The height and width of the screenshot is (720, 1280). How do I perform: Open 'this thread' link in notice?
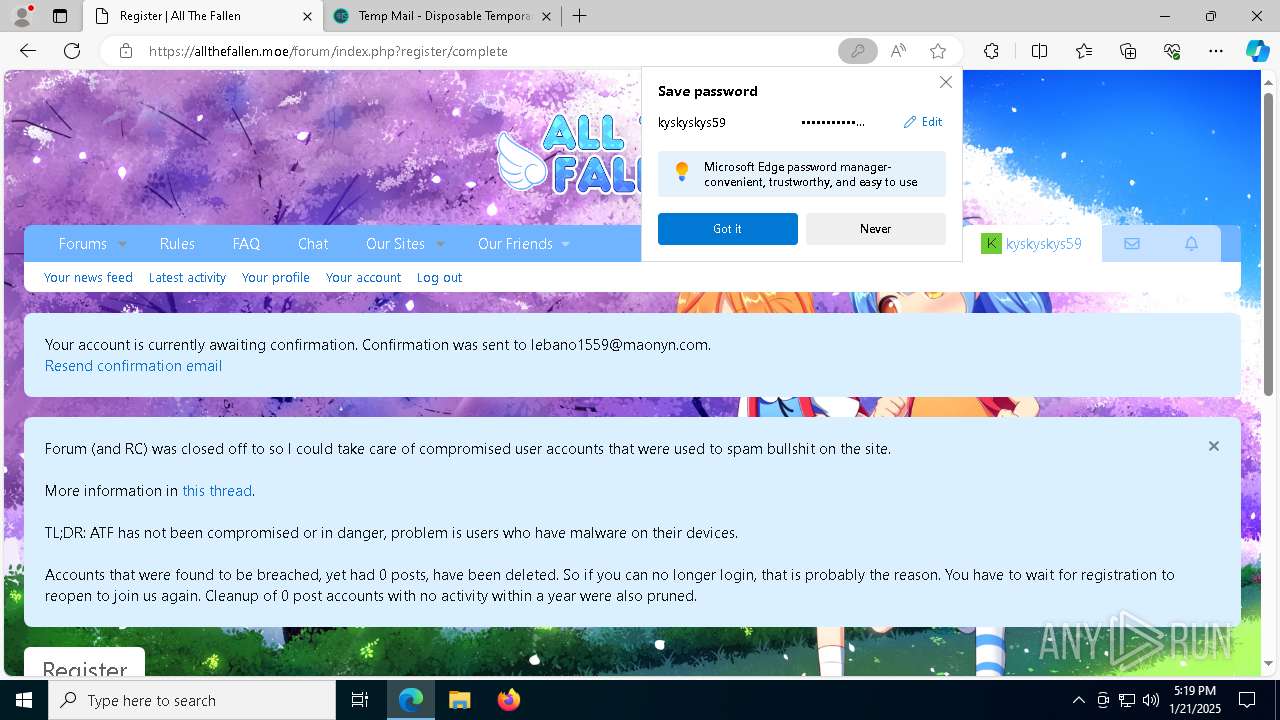click(217, 490)
